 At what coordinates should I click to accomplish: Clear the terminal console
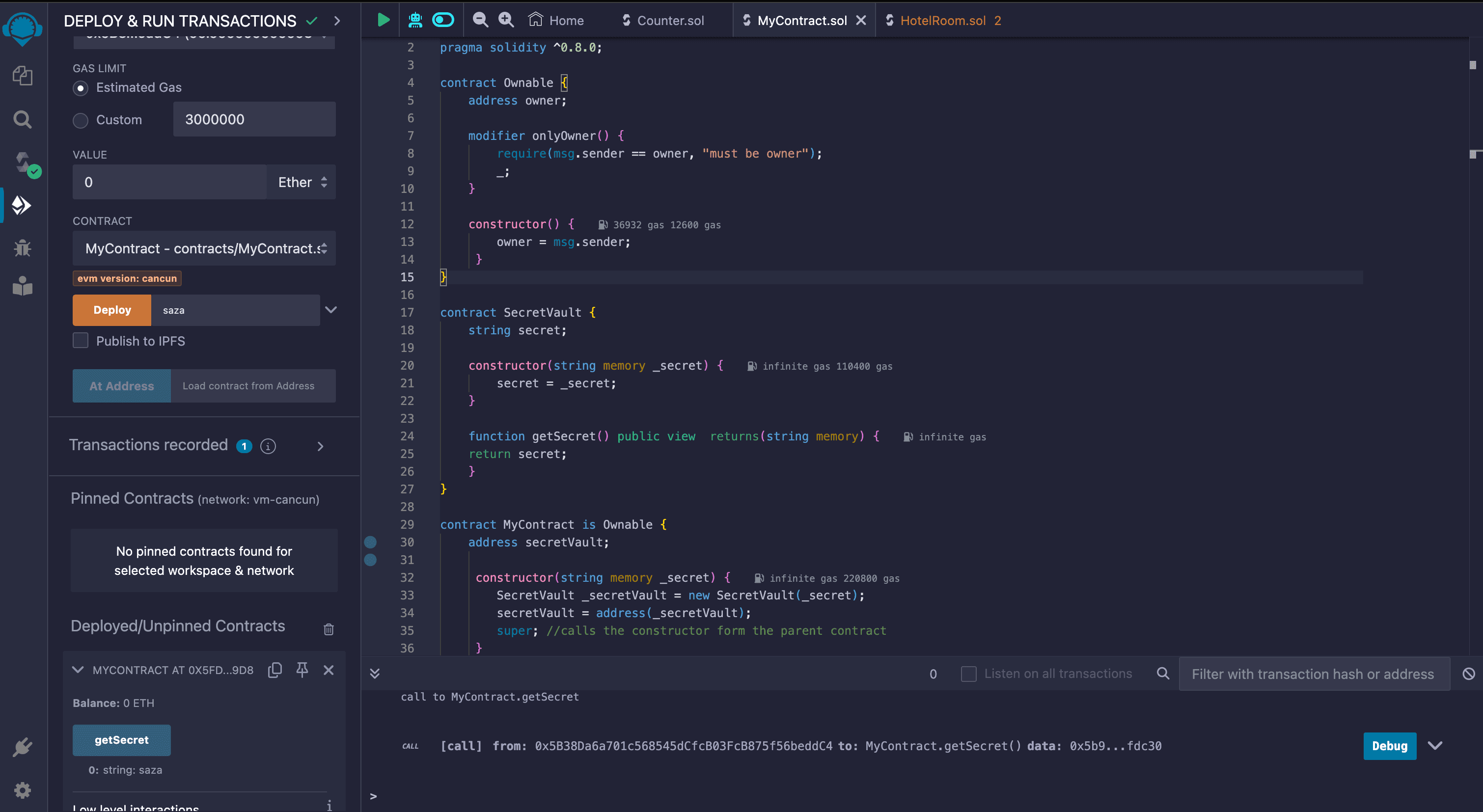1469,673
